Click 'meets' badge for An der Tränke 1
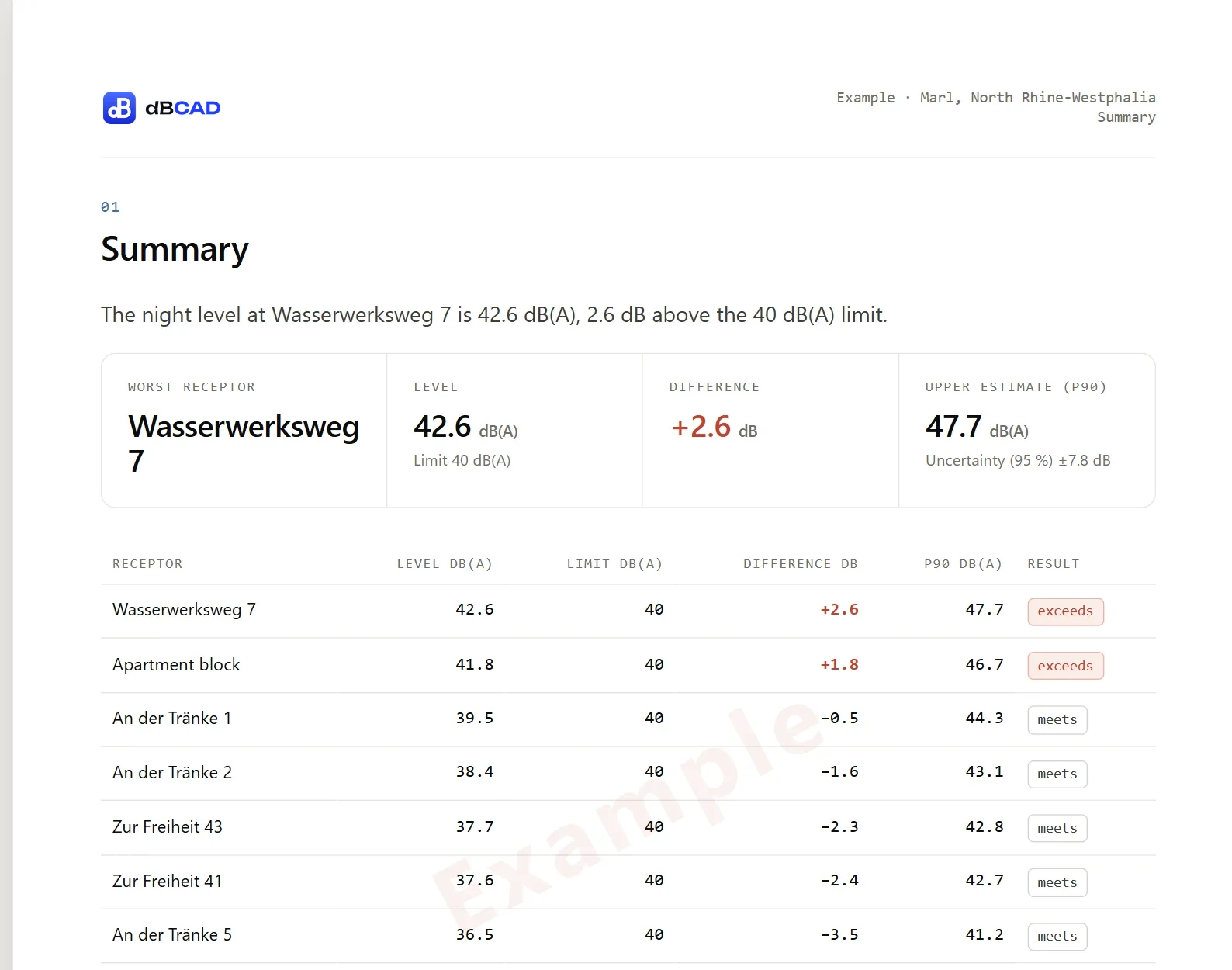1232x970 pixels. (x=1057, y=720)
